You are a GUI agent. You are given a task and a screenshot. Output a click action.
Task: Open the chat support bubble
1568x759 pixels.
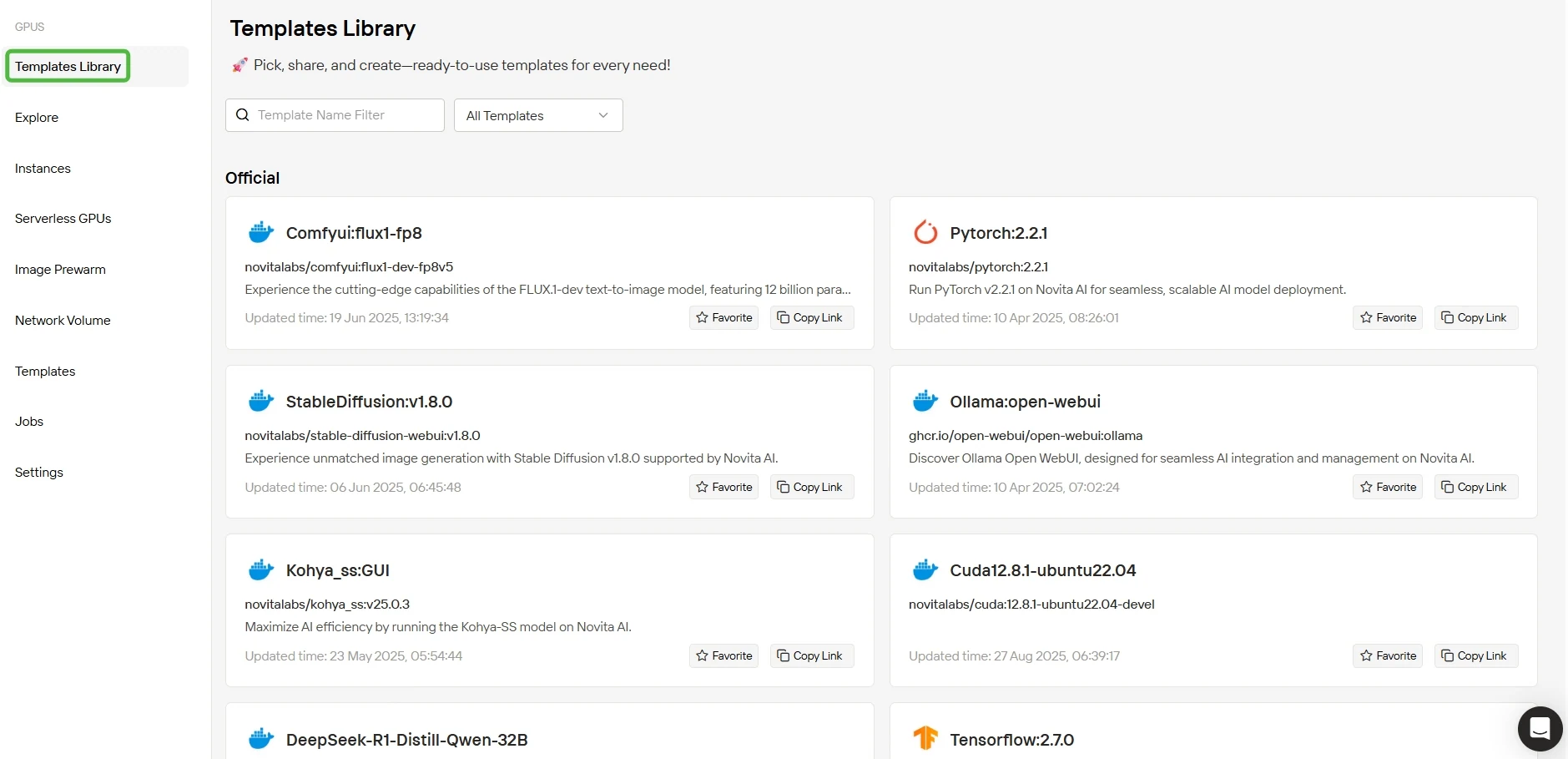tap(1540, 728)
